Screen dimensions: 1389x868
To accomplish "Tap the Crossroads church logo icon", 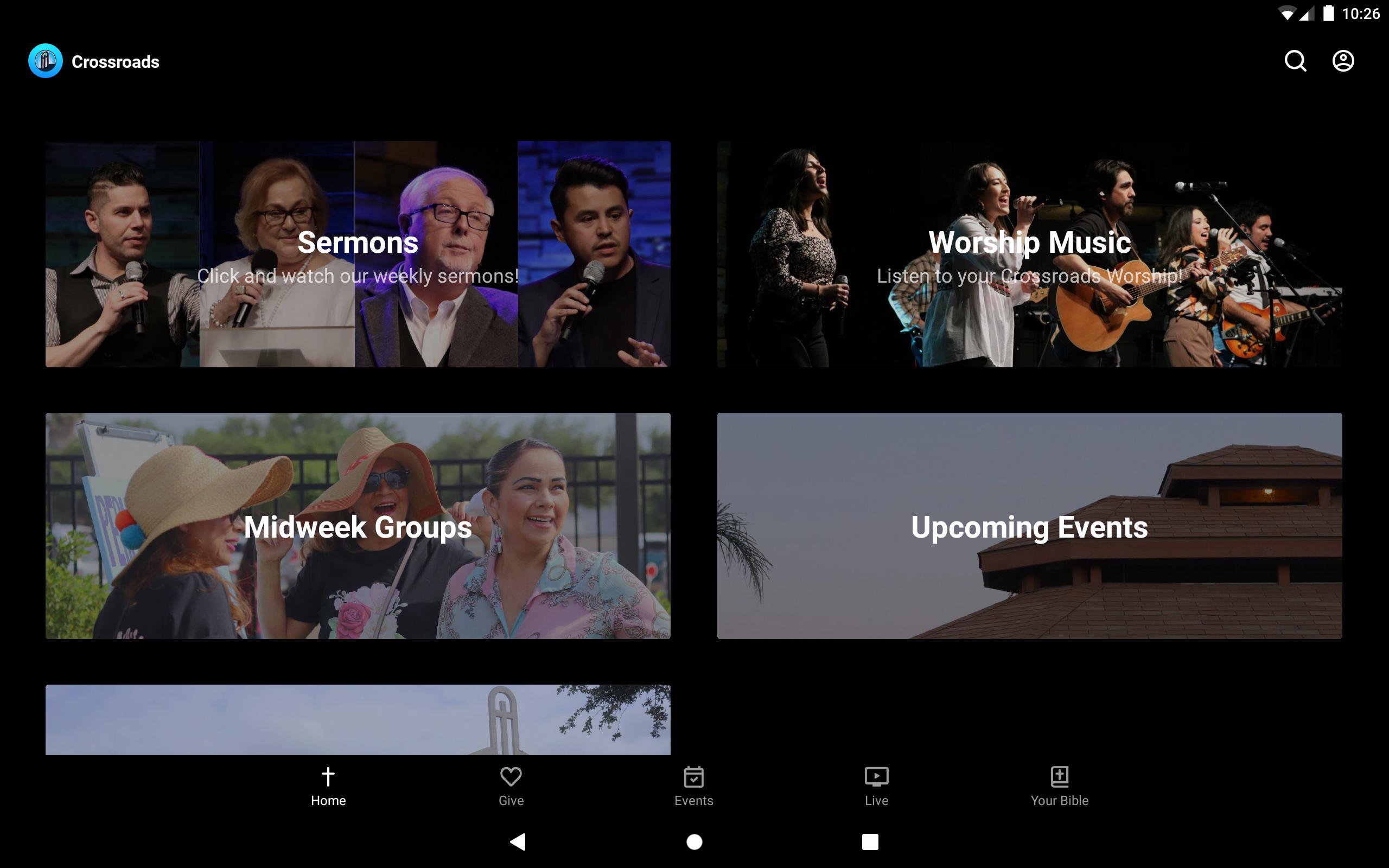I will [x=46, y=61].
